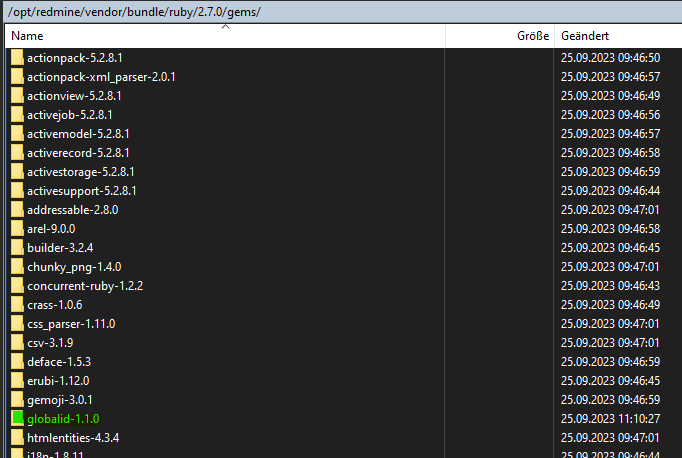Click the sort direction arrow above Name header
The image size is (682, 458).
225,27
